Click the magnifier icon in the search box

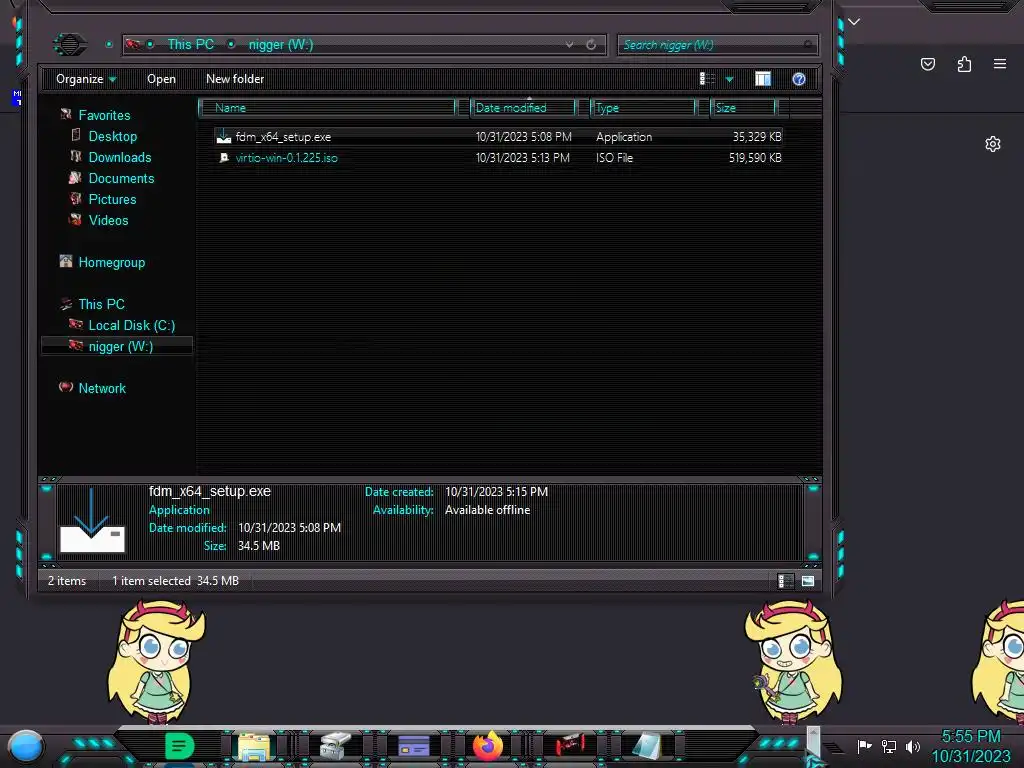pos(808,44)
